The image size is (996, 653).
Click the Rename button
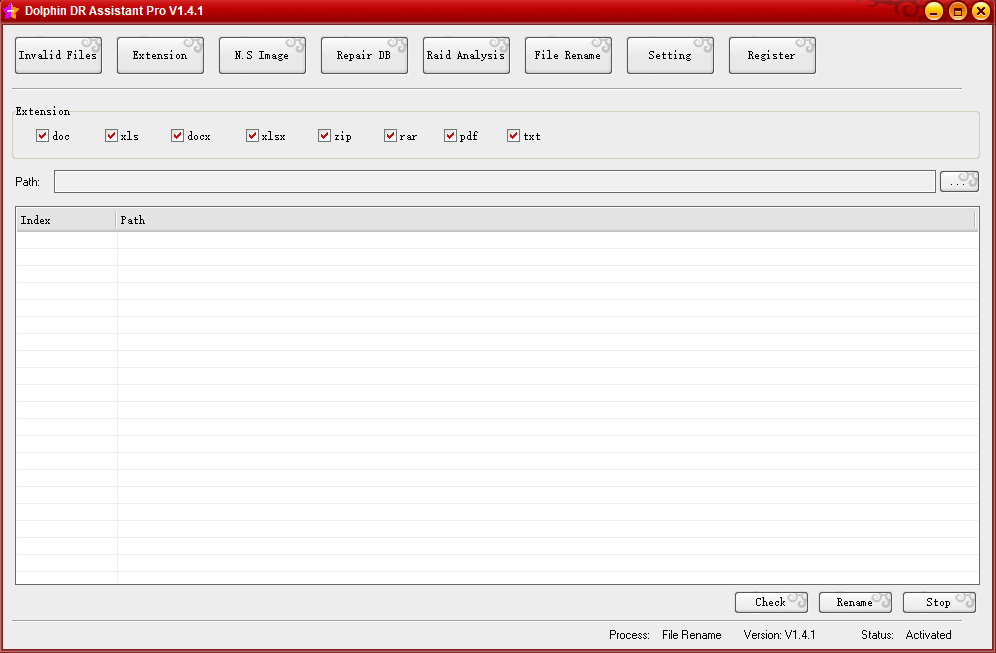[x=855, y=602]
